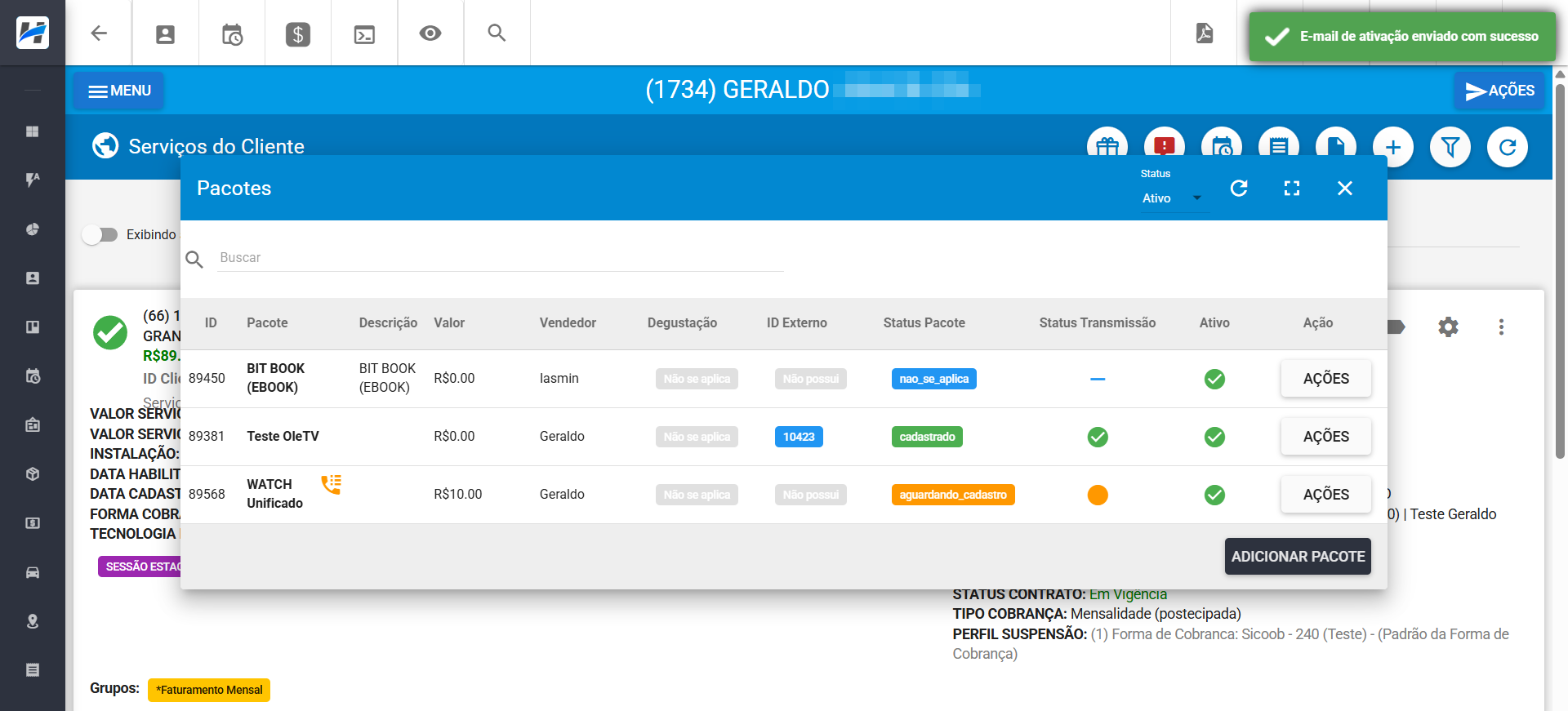Go back using the arrow icon
The width and height of the screenshot is (1568, 711).
99,33
